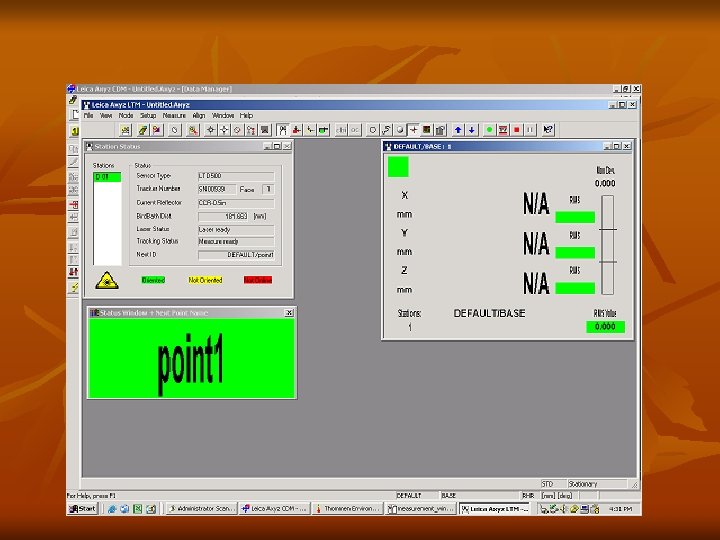This screenshot has height=540, width=720.
Task: Click the green status square in DEFAULT/BASE window
Action: [398, 167]
